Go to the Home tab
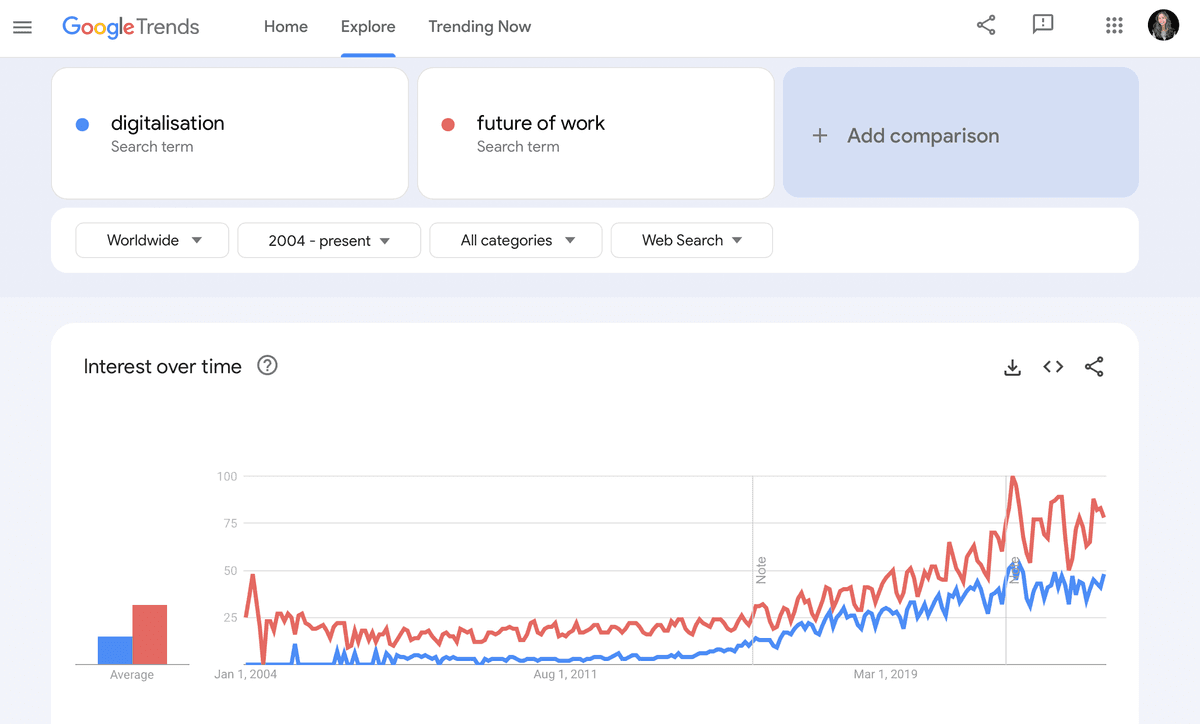This screenshot has width=1200, height=724. (x=285, y=27)
